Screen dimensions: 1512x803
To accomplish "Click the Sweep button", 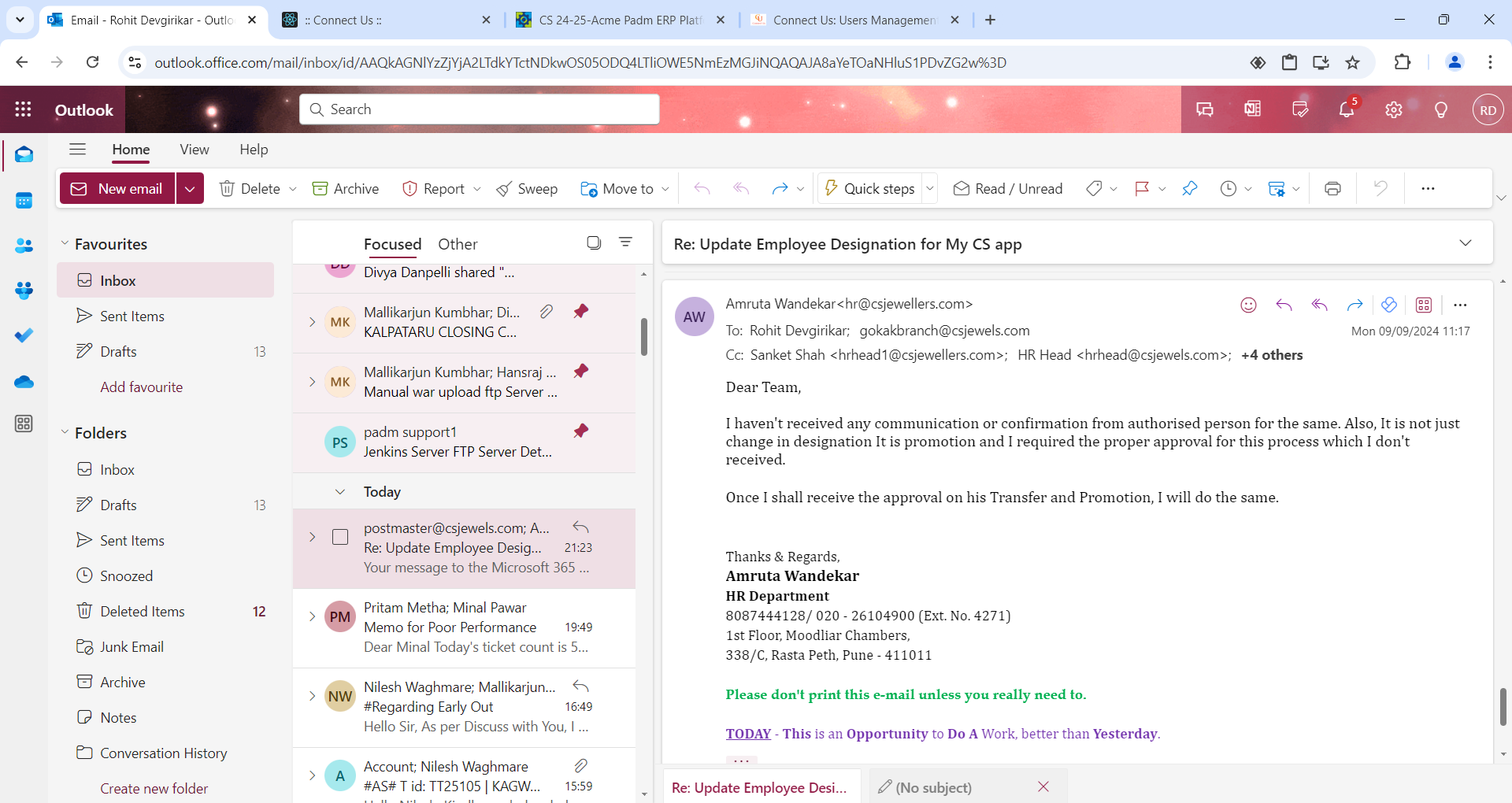I will pyautogui.click(x=527, y=189).
